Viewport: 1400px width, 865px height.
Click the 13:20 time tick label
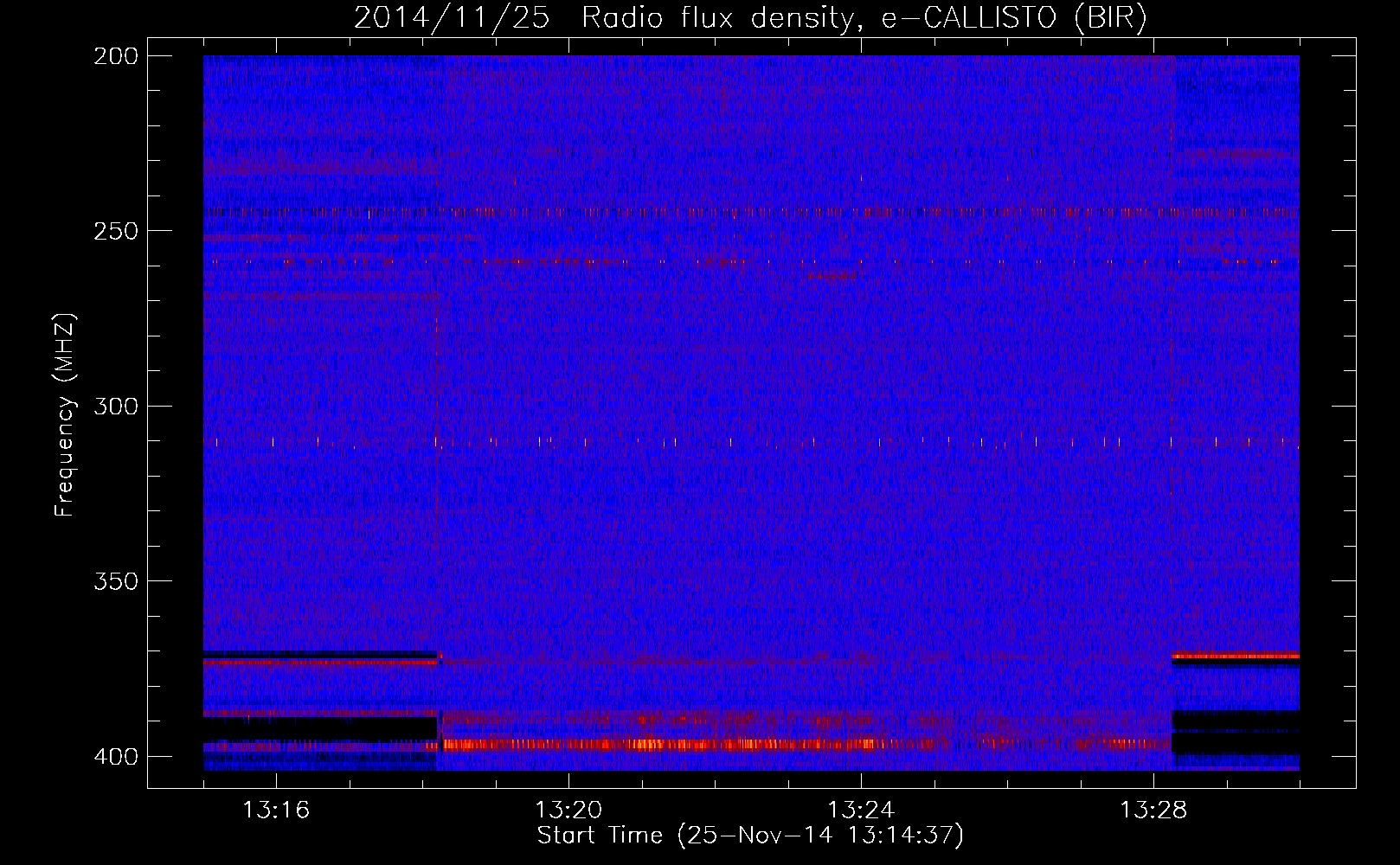pyautogui.click(x=568, y=810)
